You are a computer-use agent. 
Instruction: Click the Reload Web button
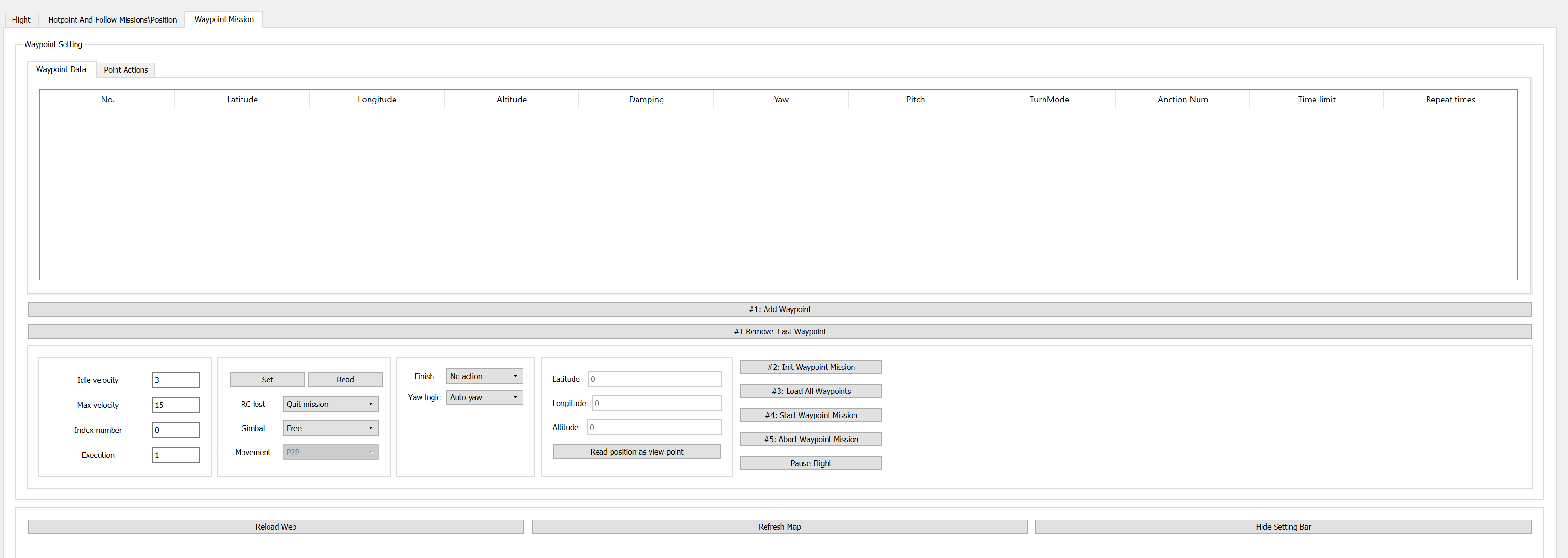(x=276, y=526)
